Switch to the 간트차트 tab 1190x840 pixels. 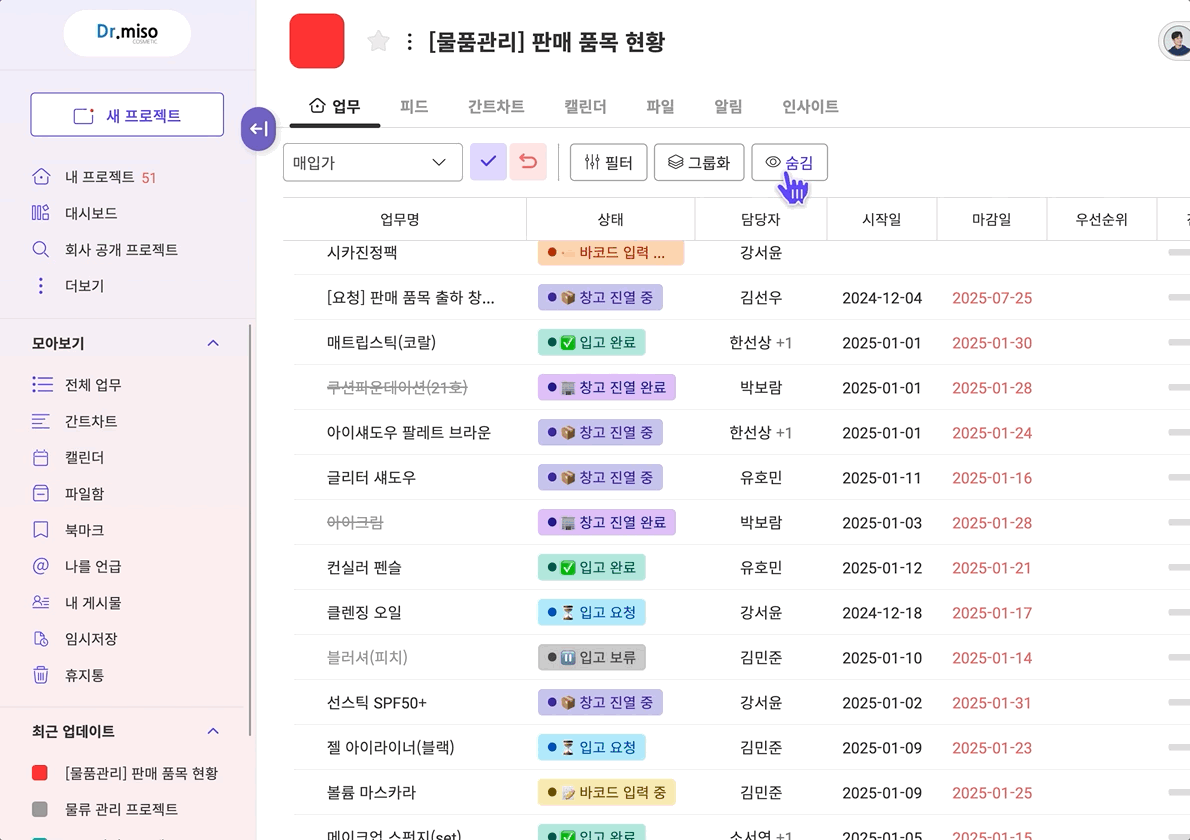(496, 106)
